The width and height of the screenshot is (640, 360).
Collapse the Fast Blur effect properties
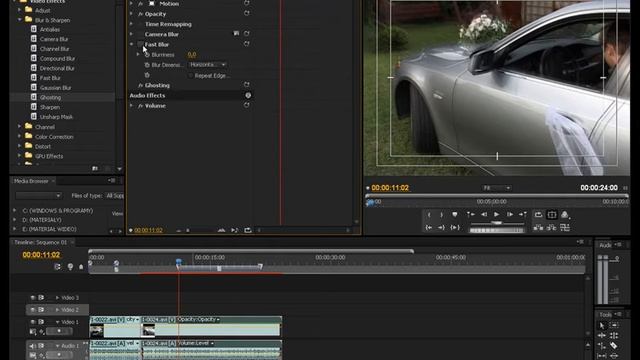click(x=131, y=44)
